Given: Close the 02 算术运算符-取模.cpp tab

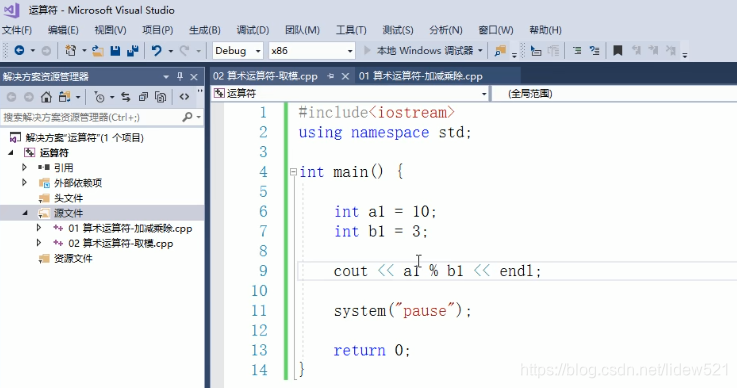Looking at the screenshot, I should (345, 76).
